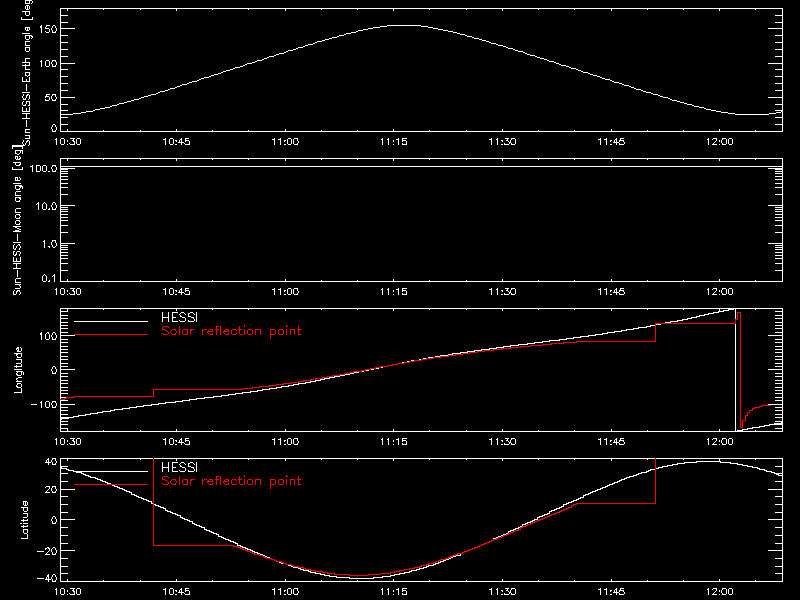The height and width of the screenshot is (600, 800).
Task: Click the 10.0 tick label on Moon angle plot
Action: tap(46, 206)
